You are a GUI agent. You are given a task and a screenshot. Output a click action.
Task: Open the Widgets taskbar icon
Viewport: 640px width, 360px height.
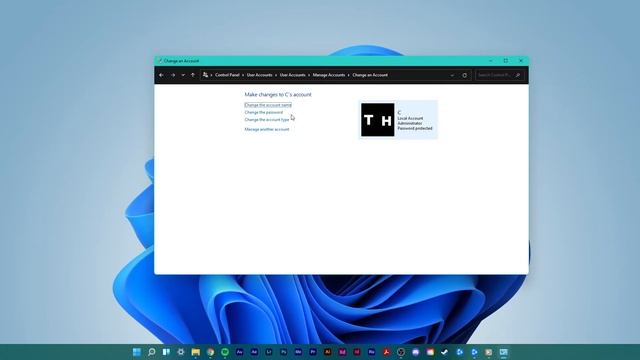tap(166, 352)
